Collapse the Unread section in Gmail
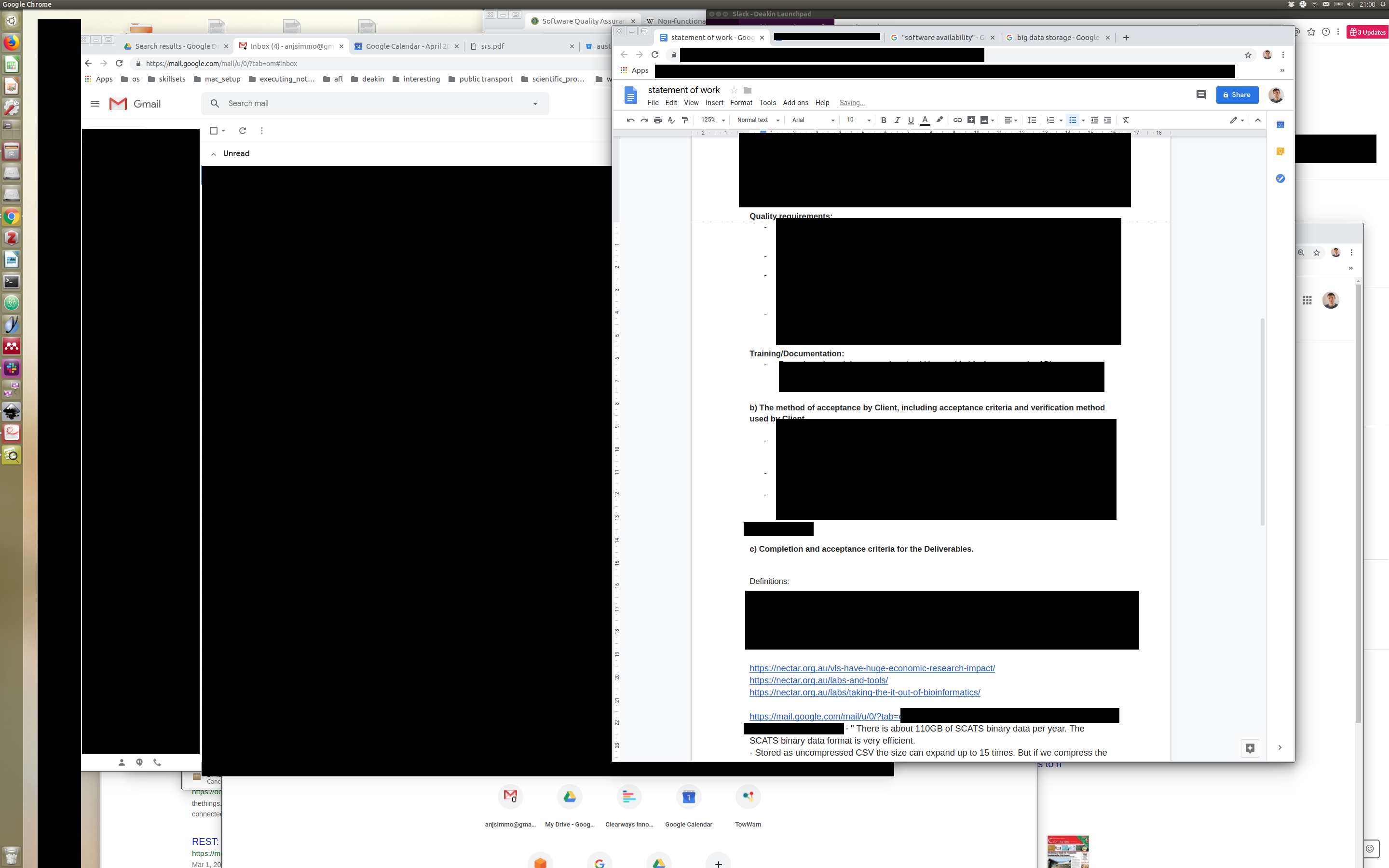This screenshot has width=1389, height=868. click(x=214, y=154)
